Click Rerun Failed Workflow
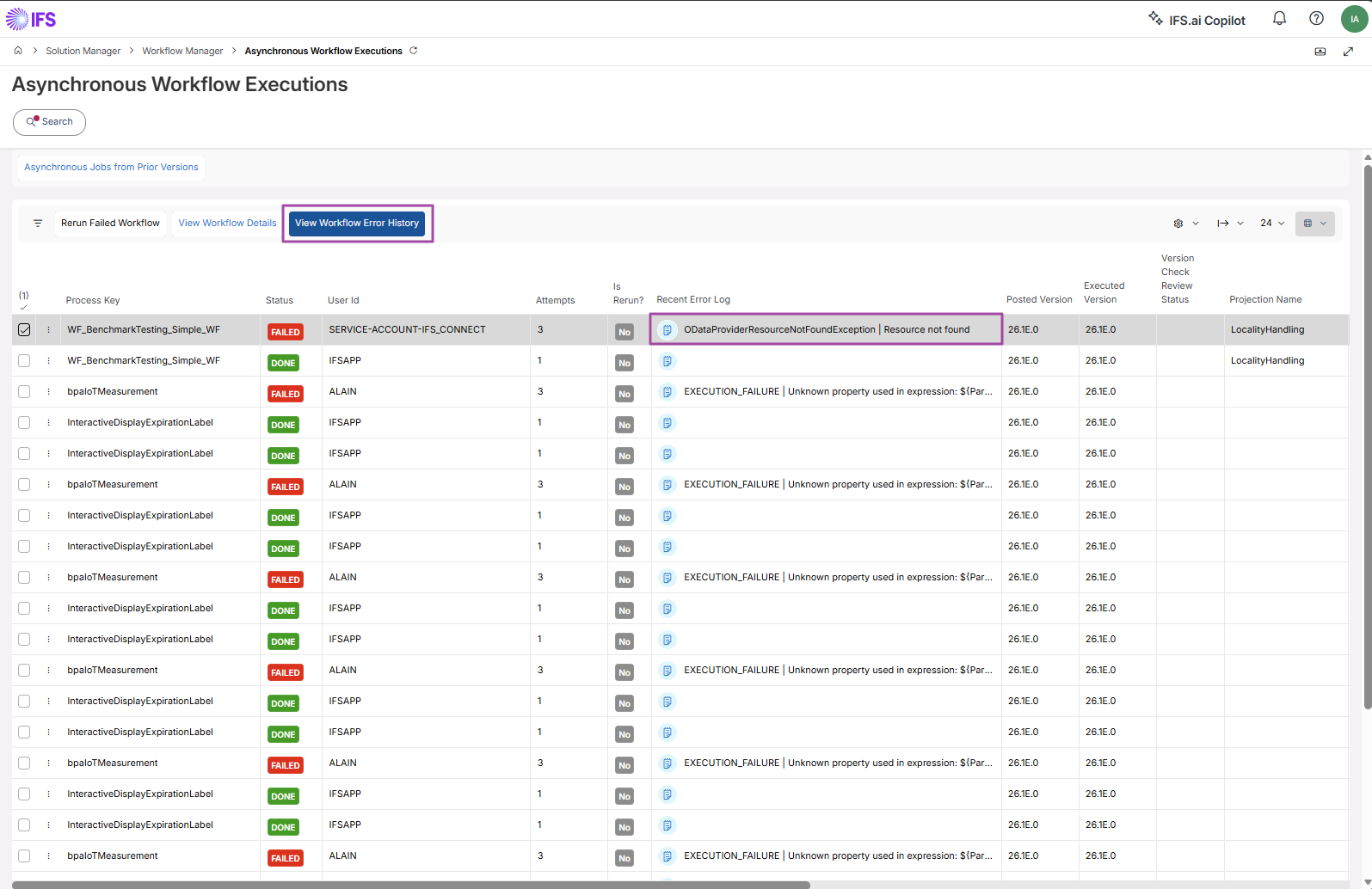1372x889 pixels. pyautogui.click(x=110, y=224)
